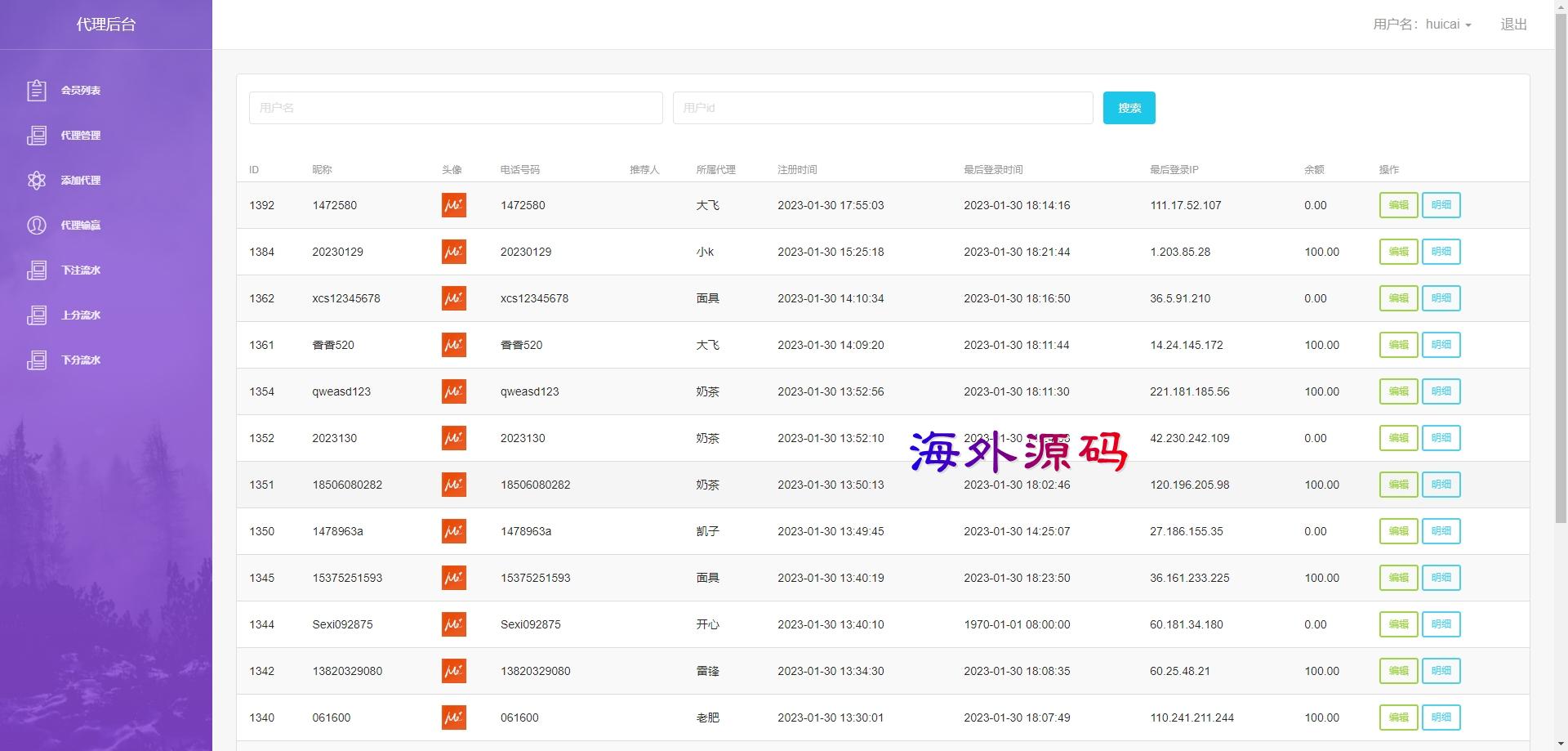1568x751 pixels.
Task: Click the 最后登录IP column header
Action: [x=1174, y=170]
